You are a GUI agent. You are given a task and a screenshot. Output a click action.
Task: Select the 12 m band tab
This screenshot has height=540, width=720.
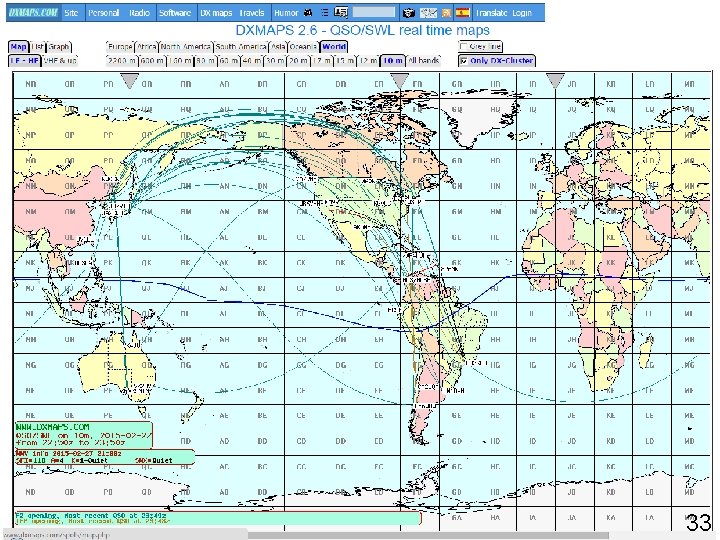click(369, 61)
